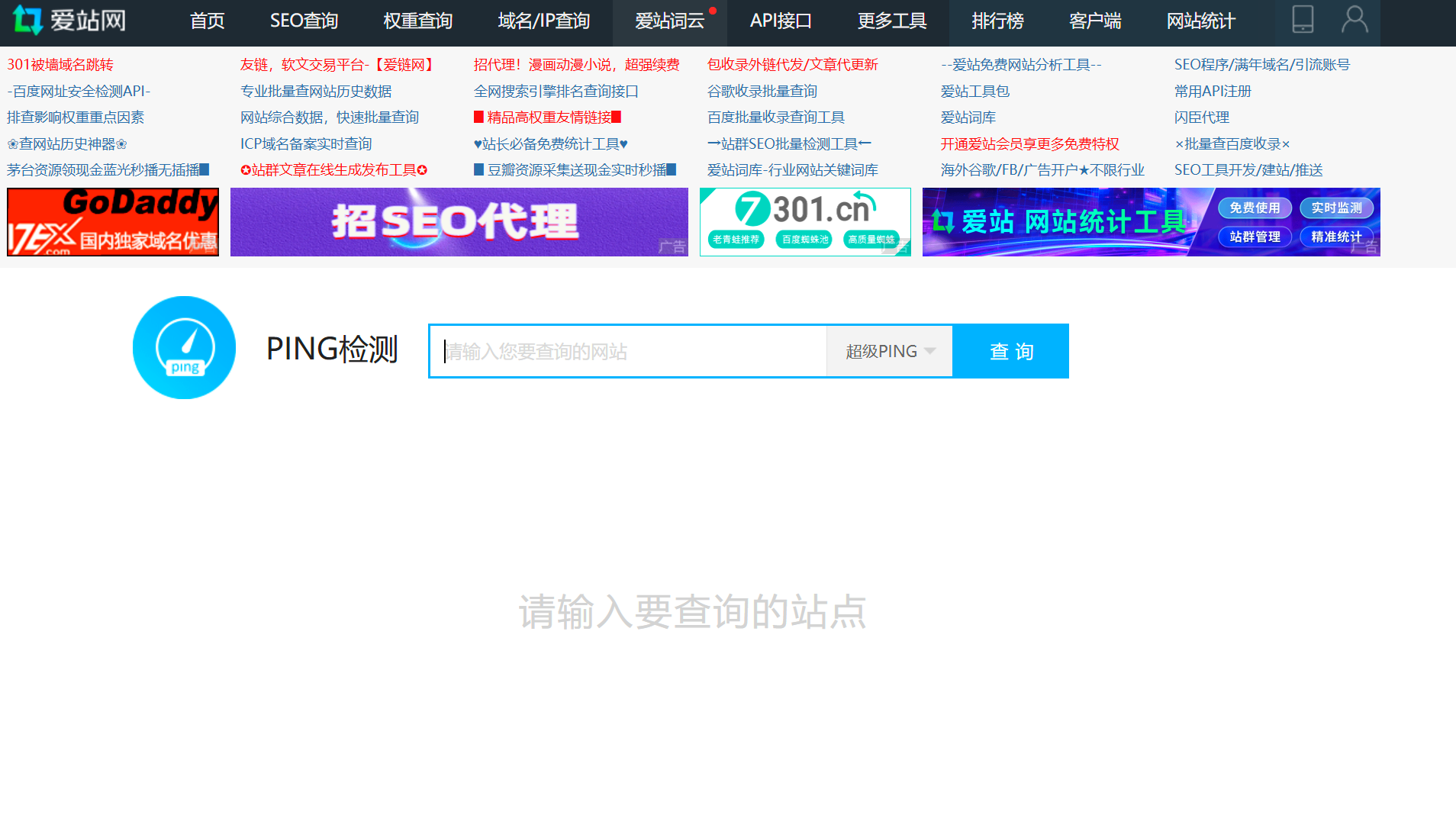Visit the 谷歌收录批量查询 link

click(x=762, y=92)
